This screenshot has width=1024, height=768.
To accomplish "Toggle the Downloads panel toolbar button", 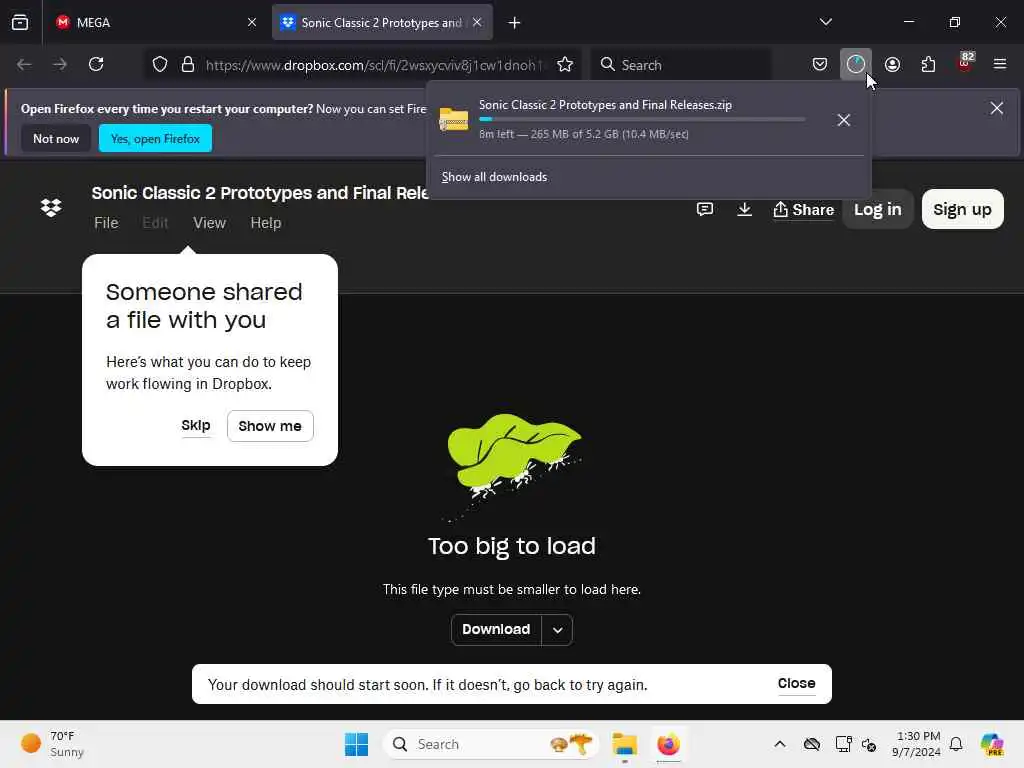I will 856,64.
